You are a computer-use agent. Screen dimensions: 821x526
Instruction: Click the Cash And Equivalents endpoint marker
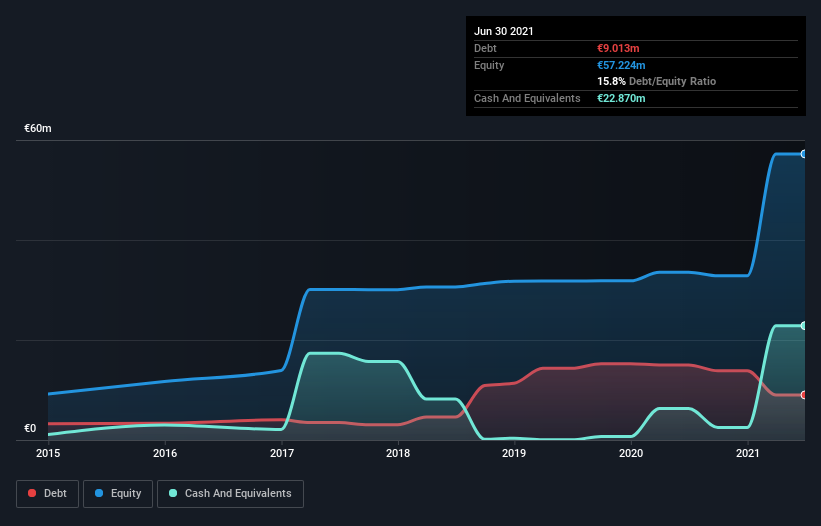point(804,326)
